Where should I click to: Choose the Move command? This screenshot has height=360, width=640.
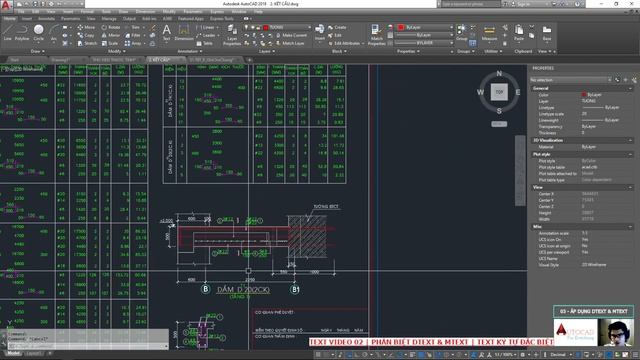(86, 27)
